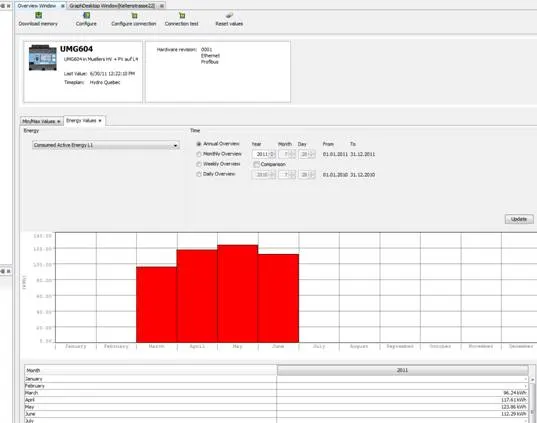
Task: Click the comparison year 2010 stepper
Action: (x=263, y=175)
